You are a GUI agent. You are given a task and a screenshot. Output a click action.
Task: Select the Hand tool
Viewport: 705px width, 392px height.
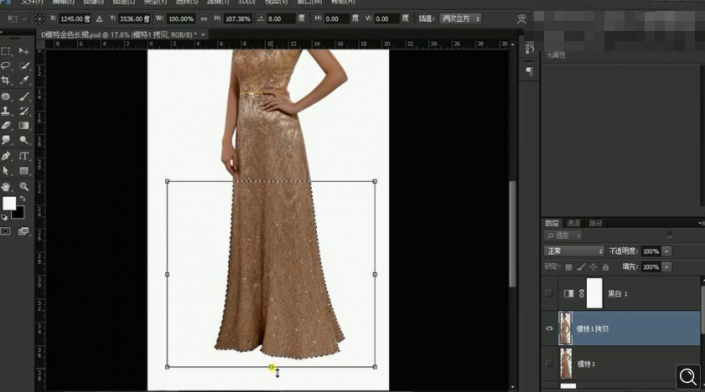(x=6, y=187)
